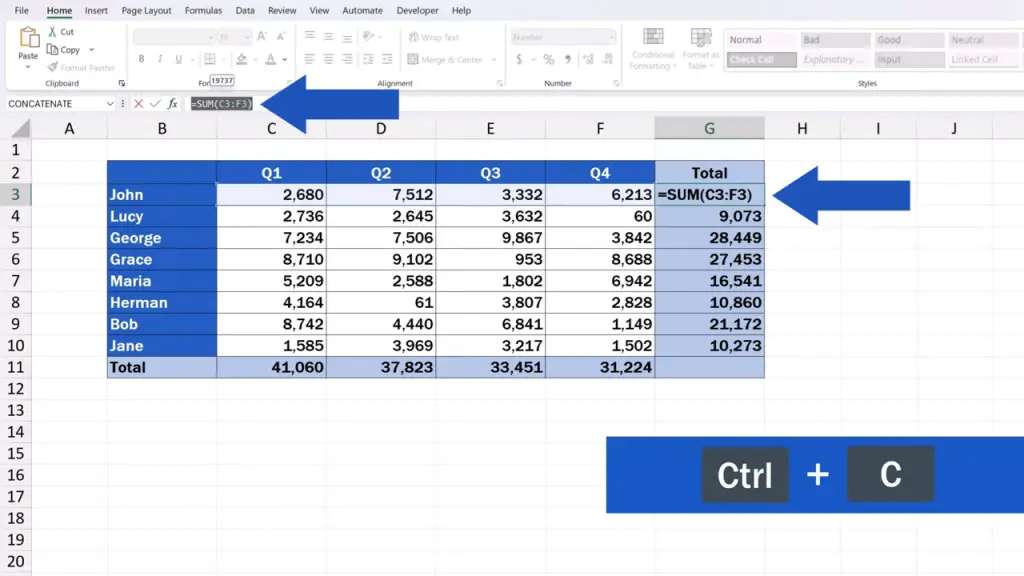This screenshot has width=1024, height=576.
Task: Open Insert Function fx icon
Action: (172, 103)
